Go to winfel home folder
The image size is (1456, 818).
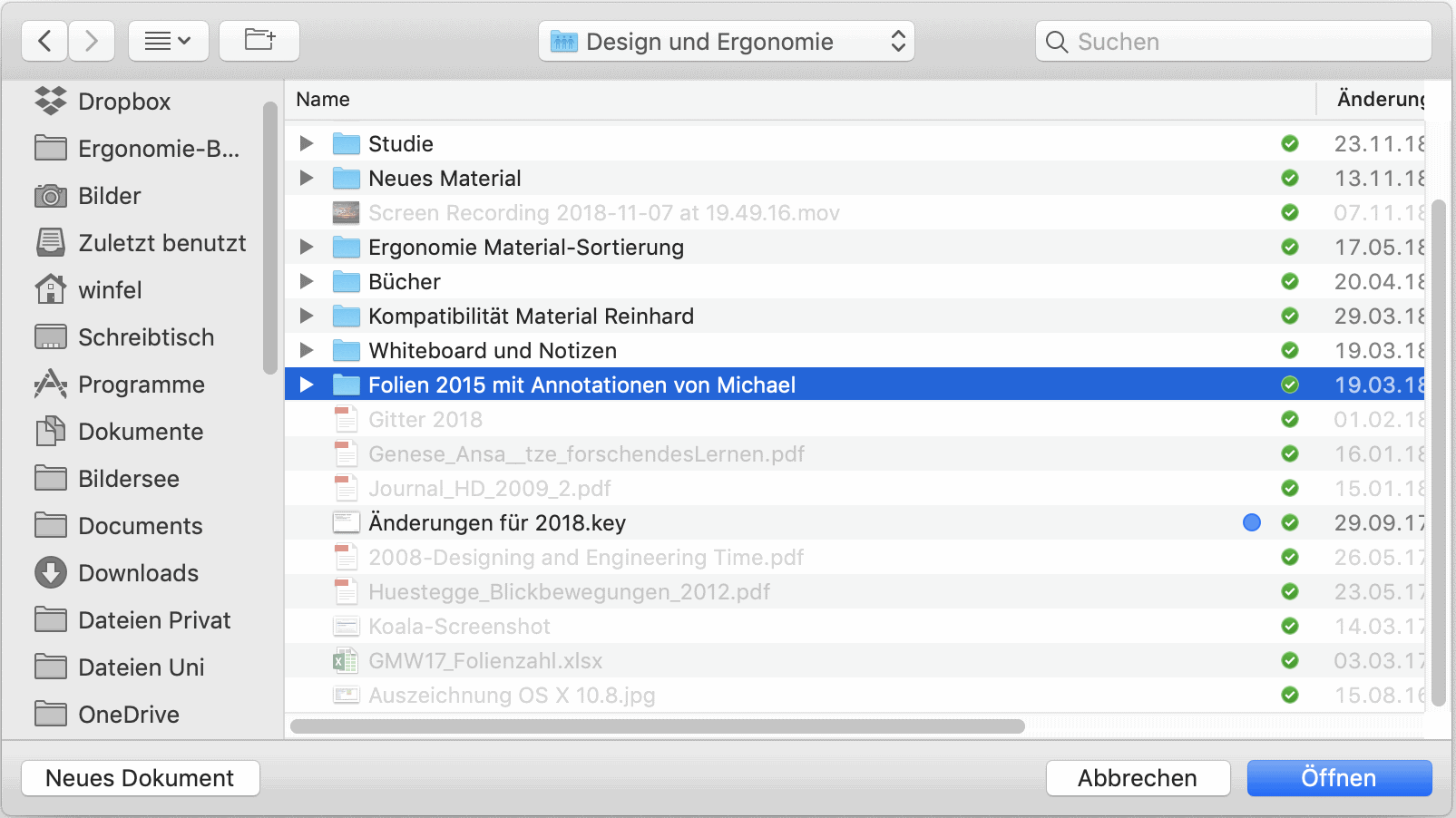pyautogui.click(x=110, y=290)
